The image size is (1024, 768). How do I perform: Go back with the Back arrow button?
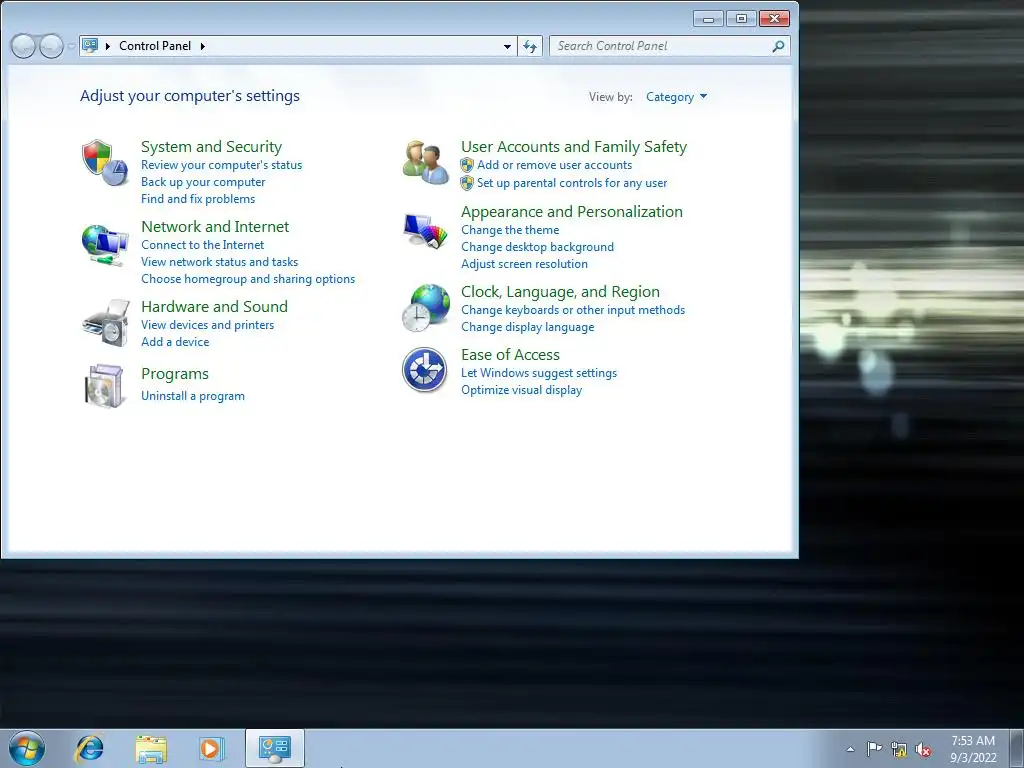[24, 46]
